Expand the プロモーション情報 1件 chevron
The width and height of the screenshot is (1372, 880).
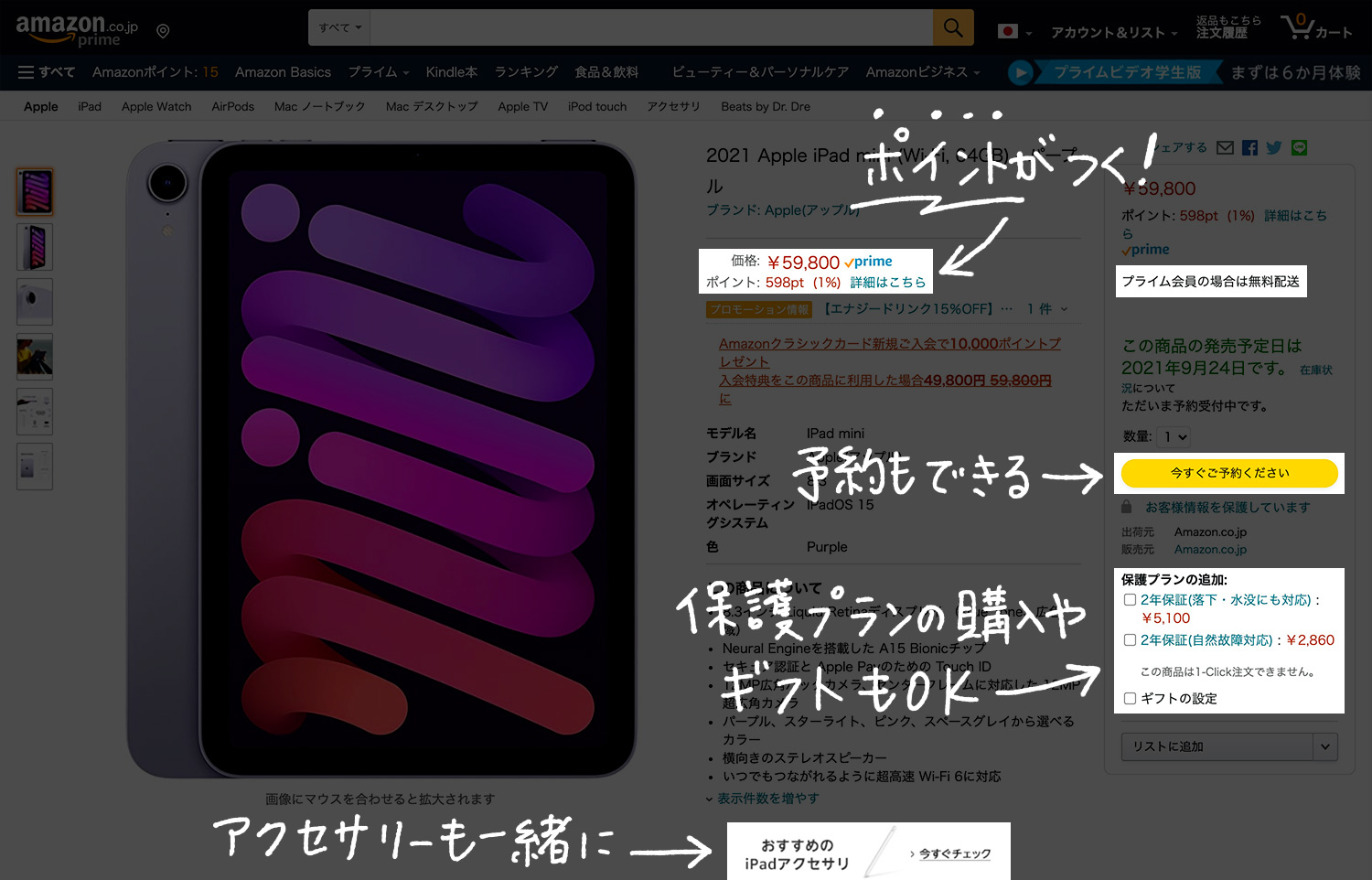[1064, 309]
